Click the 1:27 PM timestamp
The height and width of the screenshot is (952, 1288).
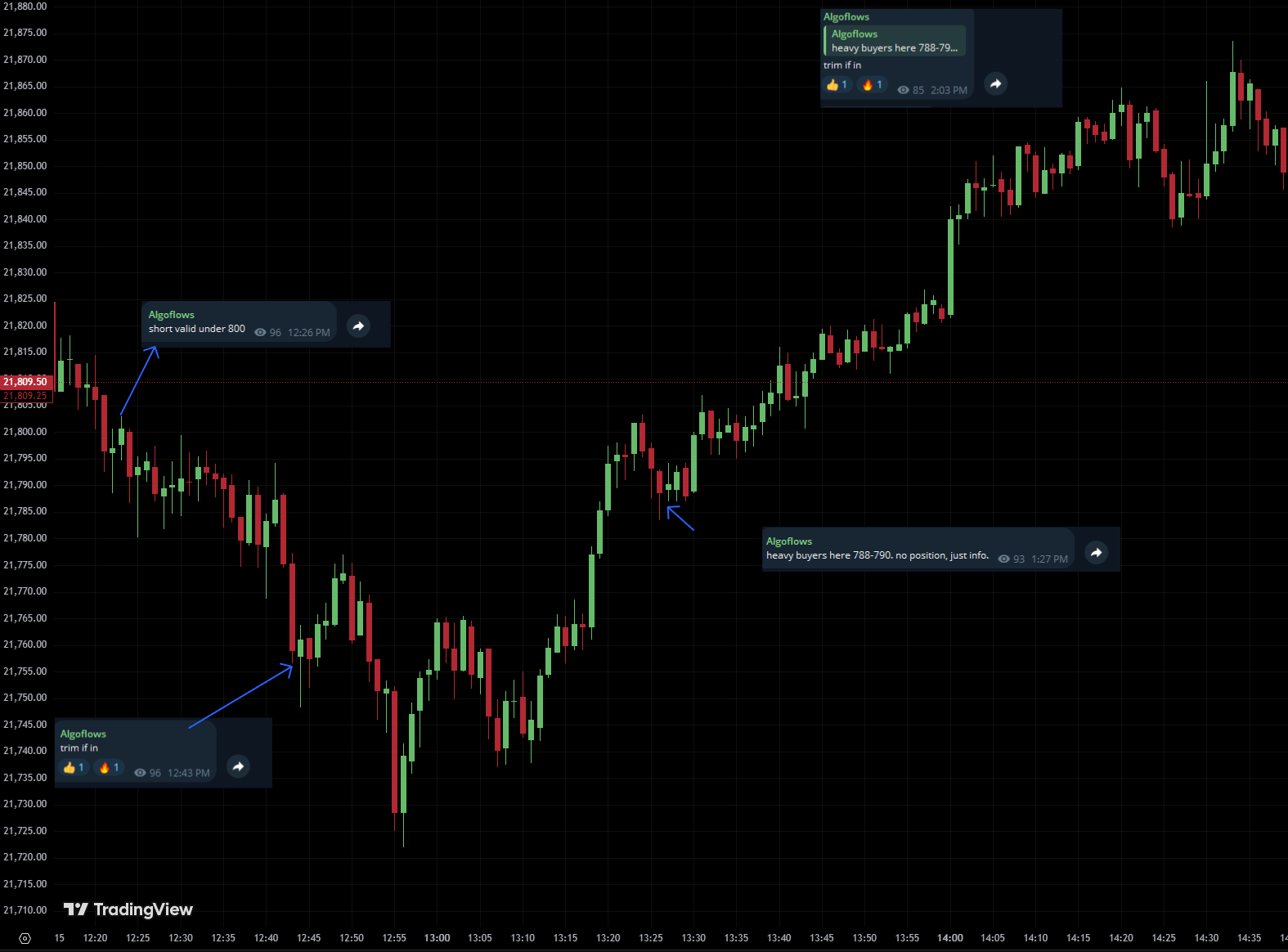[x=1049, y=559]
